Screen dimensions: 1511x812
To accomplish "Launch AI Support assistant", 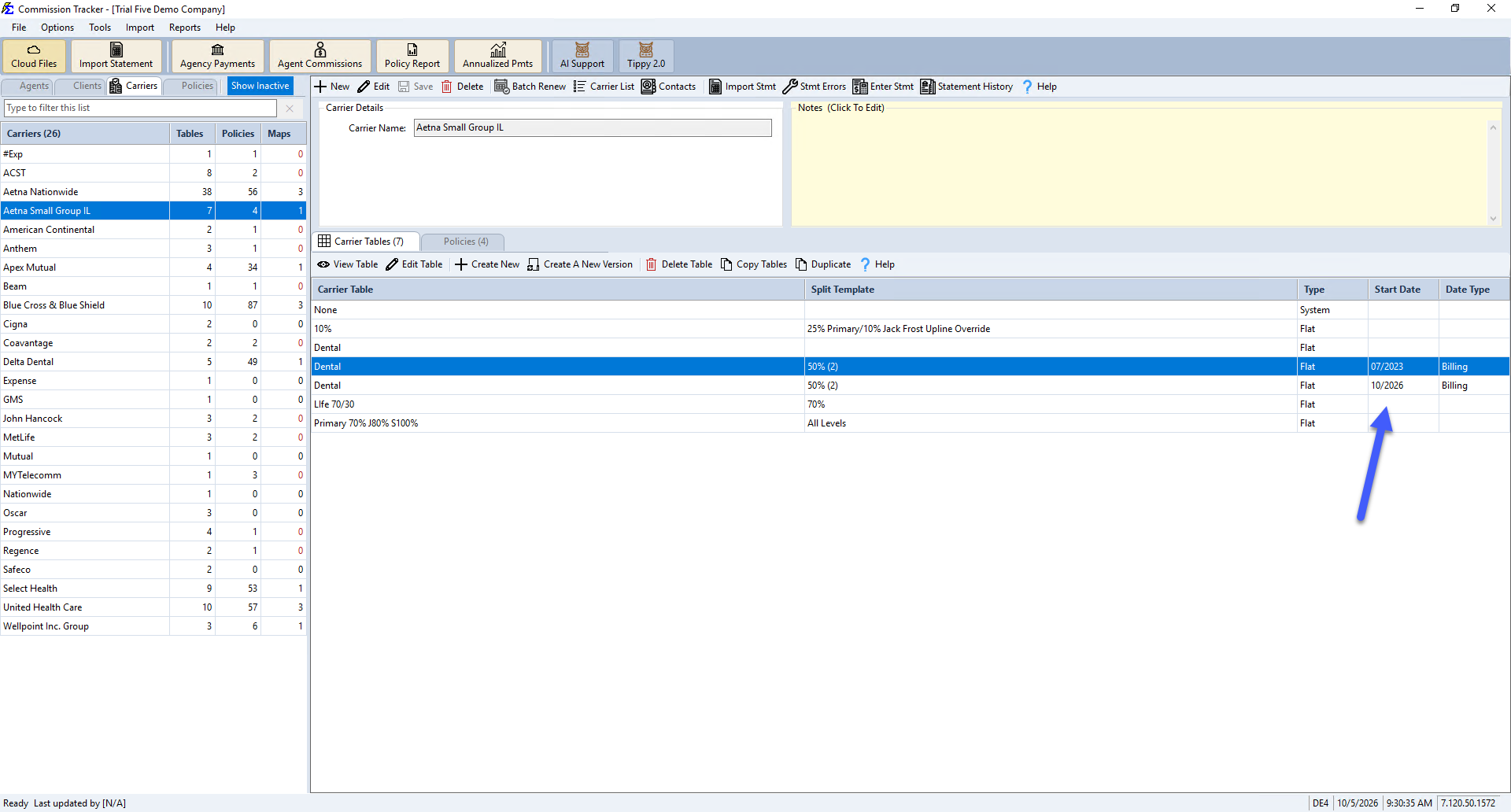I will point(582,56).
